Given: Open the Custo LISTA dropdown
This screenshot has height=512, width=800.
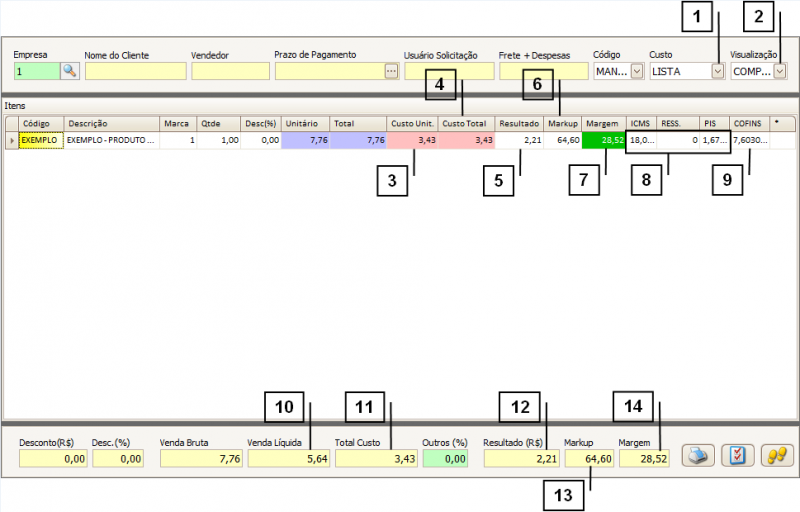Looking at the screenshot, I should (x=717, y=71).
